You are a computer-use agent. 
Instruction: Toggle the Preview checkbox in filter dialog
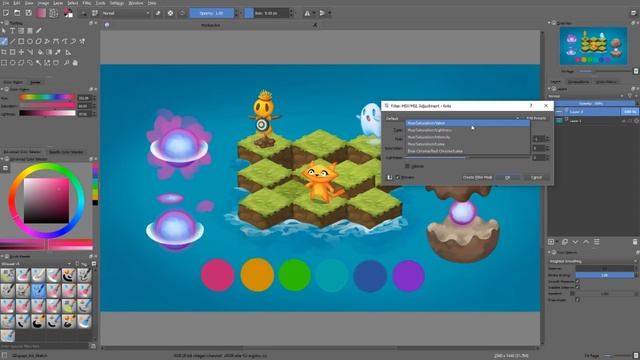[398, 178]
